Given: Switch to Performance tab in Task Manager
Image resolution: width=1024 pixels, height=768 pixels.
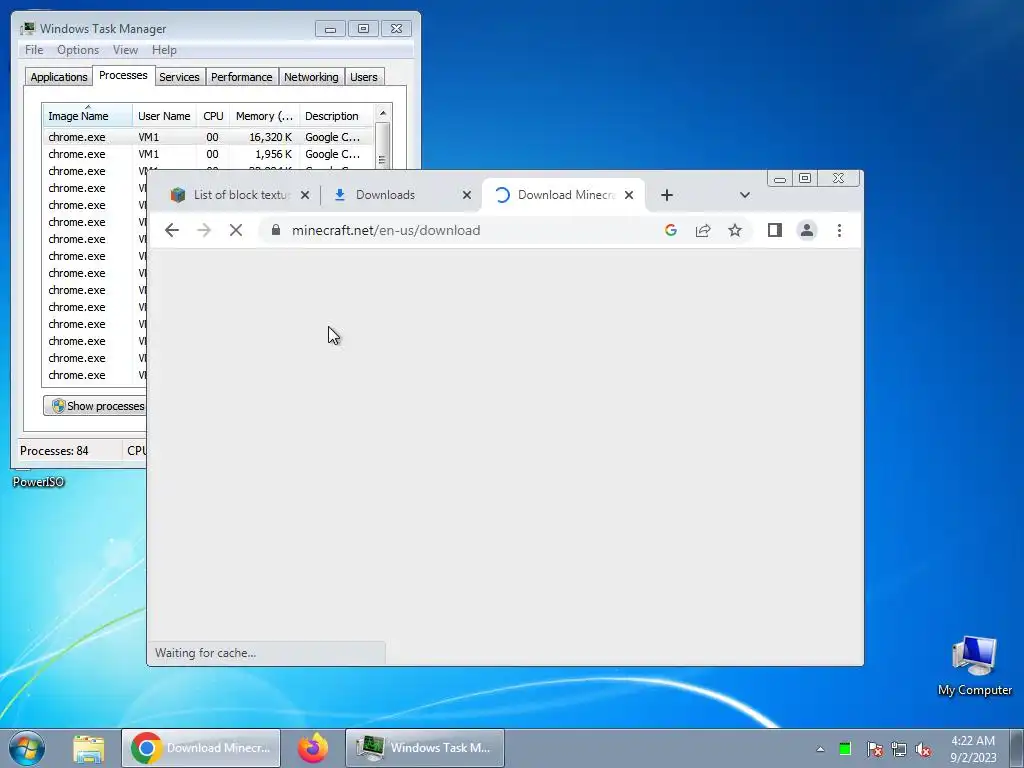Looking at the screenshot, I should [x=242, y=77].
